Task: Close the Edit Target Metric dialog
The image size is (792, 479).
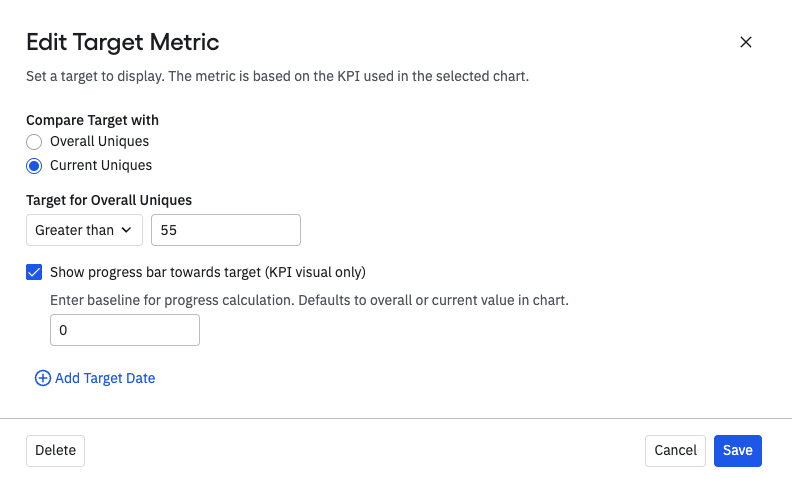Action: pyautogui.click(x=745, y=42)
